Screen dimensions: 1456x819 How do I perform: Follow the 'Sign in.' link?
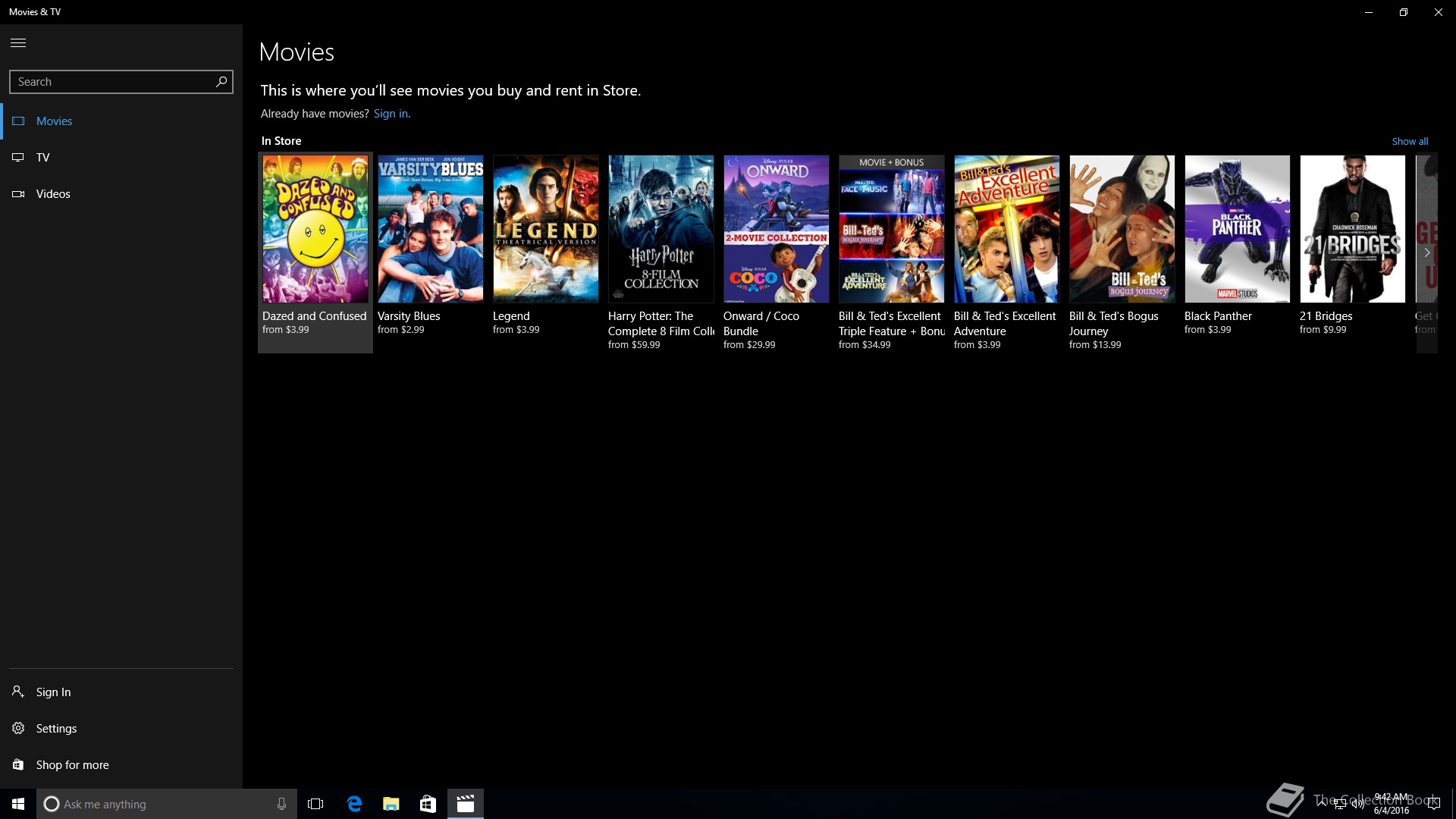(392, 114)
